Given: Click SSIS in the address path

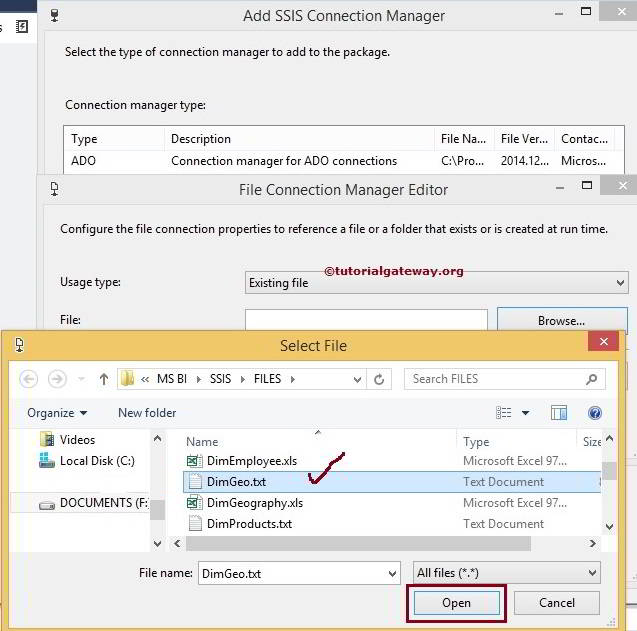Looking at the screenshot, I should pyautogui.click(x=220, y=379).
